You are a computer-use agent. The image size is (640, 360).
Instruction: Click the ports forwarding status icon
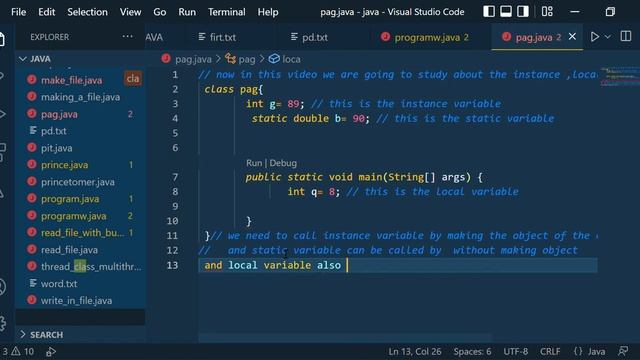51,351
